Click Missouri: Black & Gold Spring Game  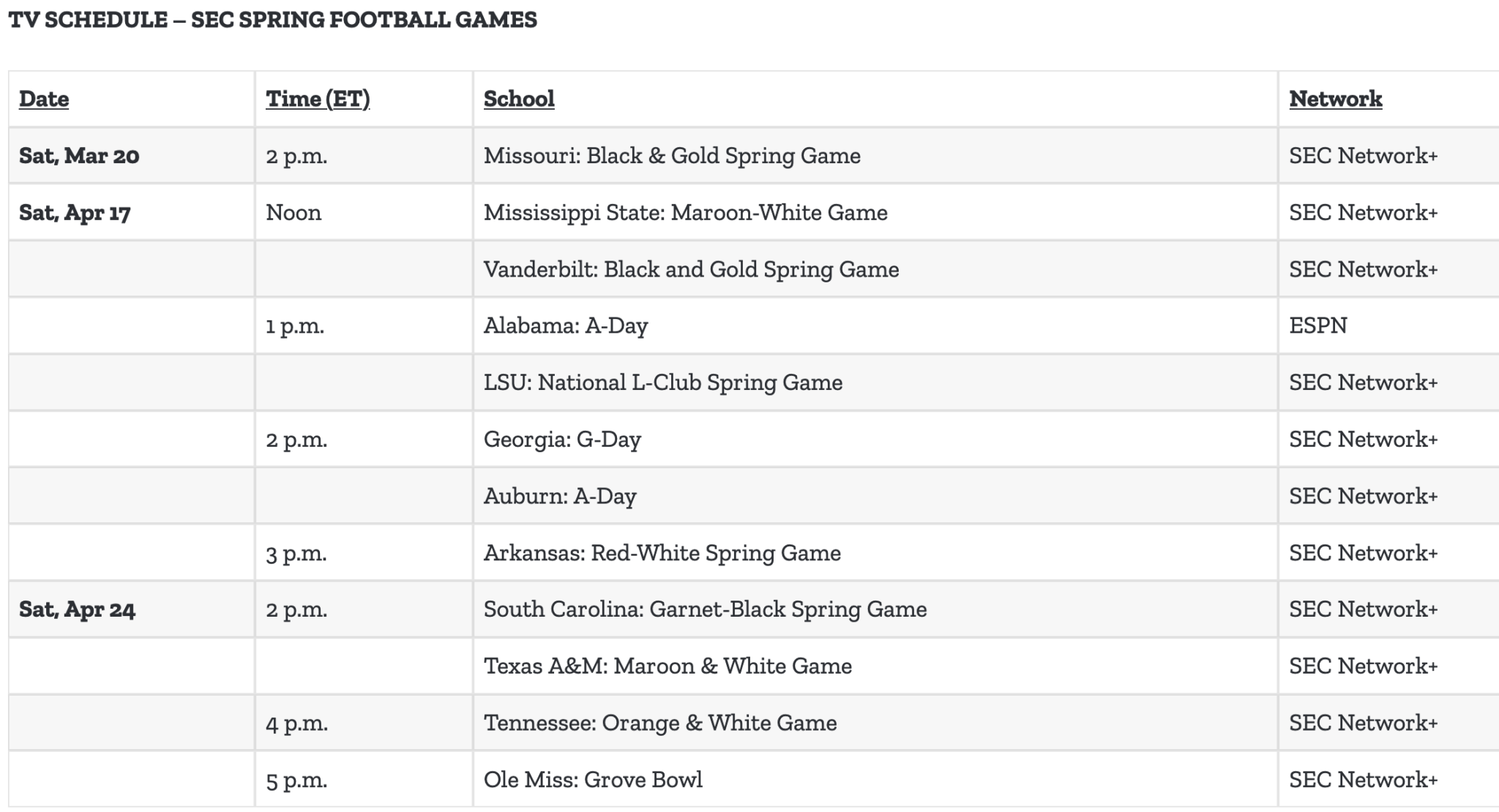pos(672,156)
